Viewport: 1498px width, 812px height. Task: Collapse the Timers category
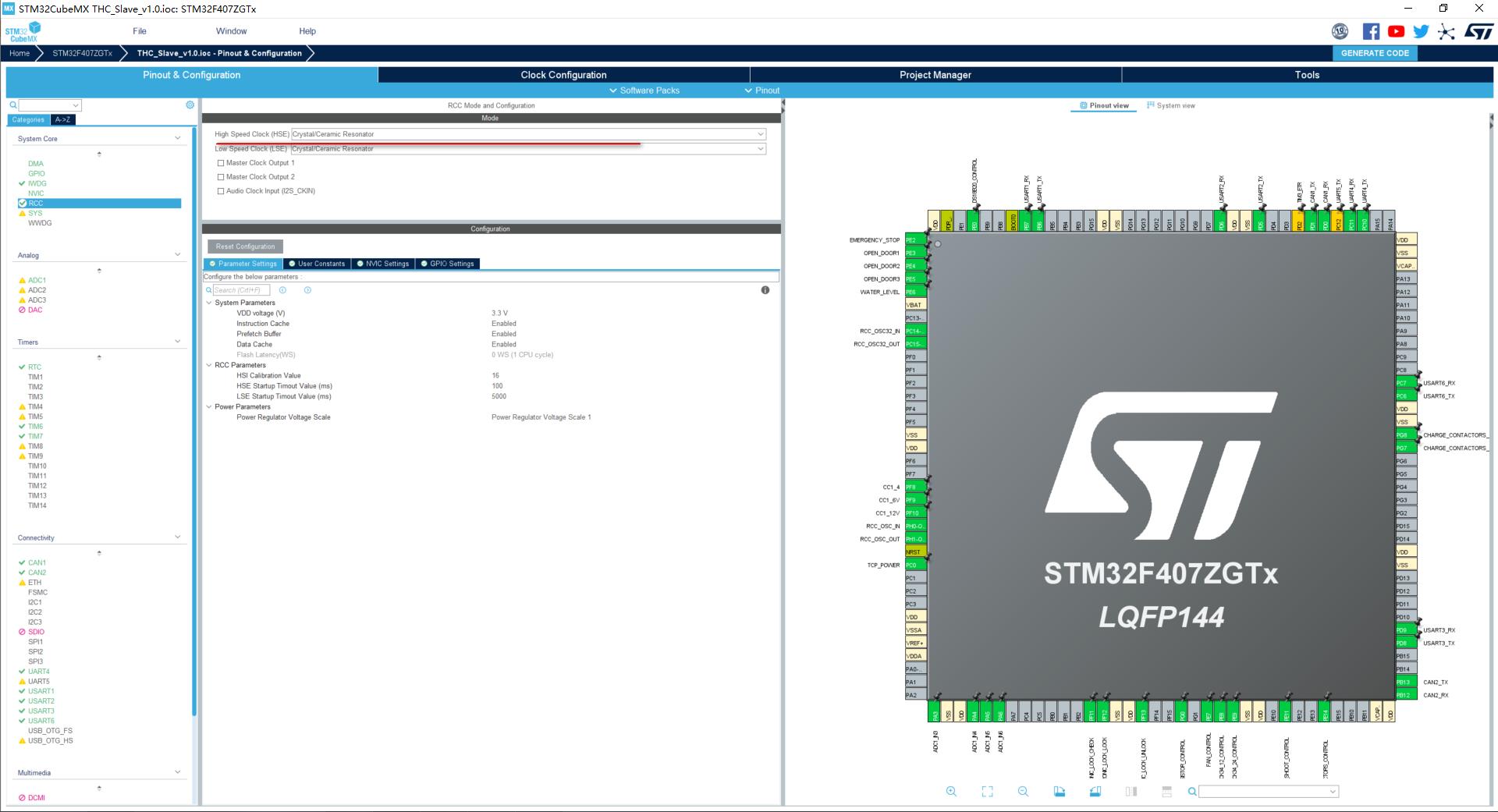coord(177,341)
